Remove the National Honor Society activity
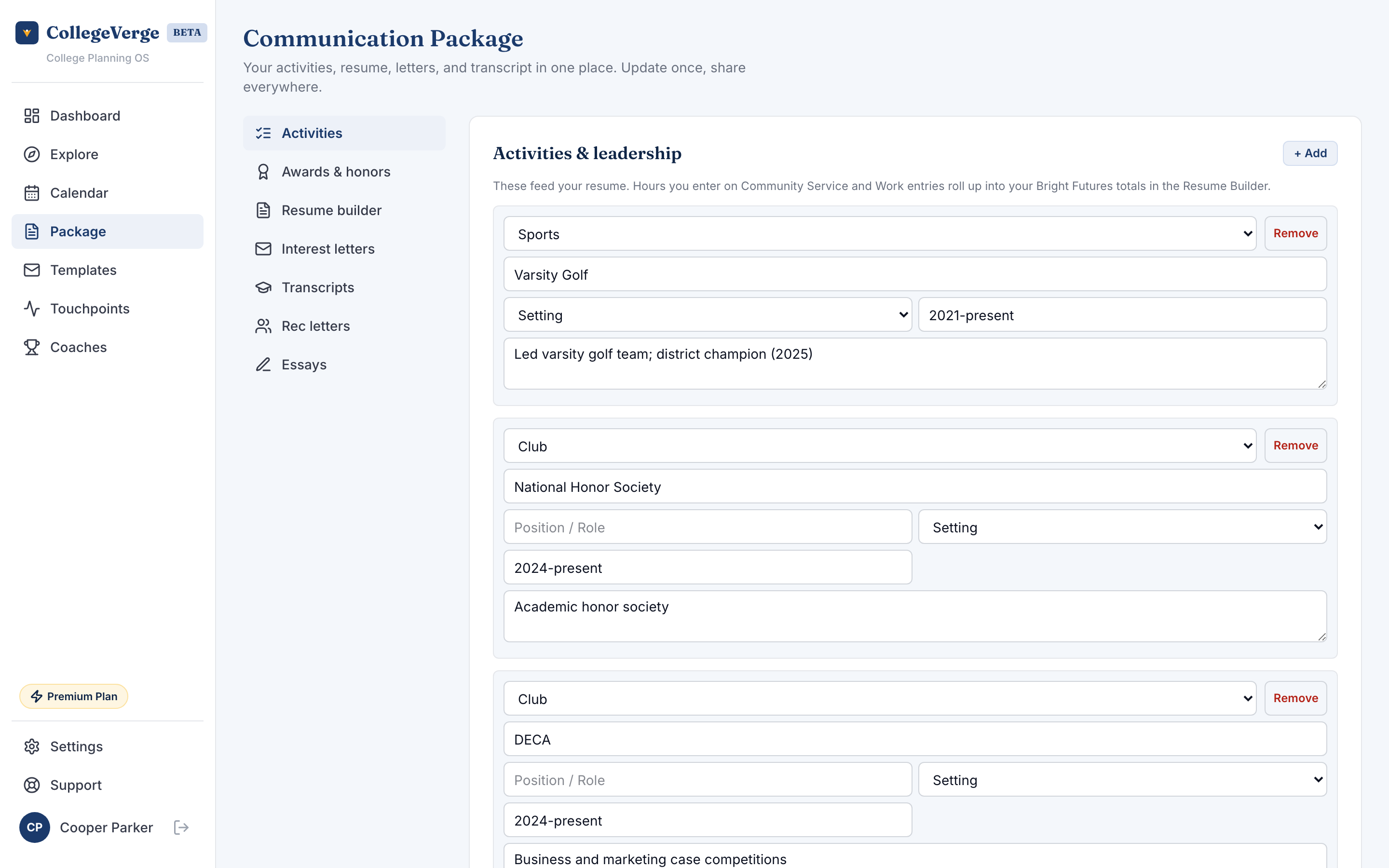 click(x=1295, y=446)
